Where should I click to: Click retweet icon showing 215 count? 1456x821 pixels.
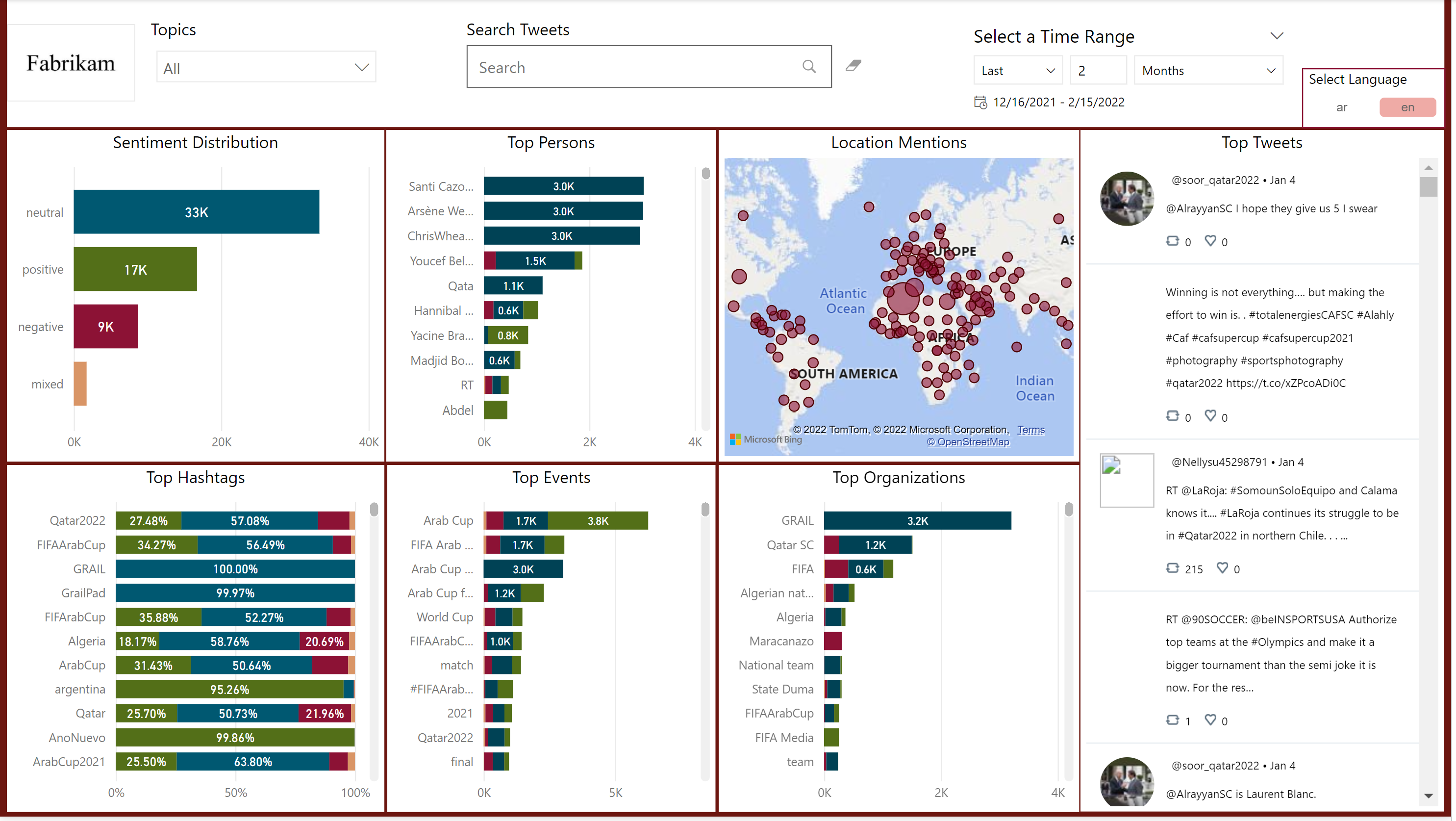point(1172,568)
